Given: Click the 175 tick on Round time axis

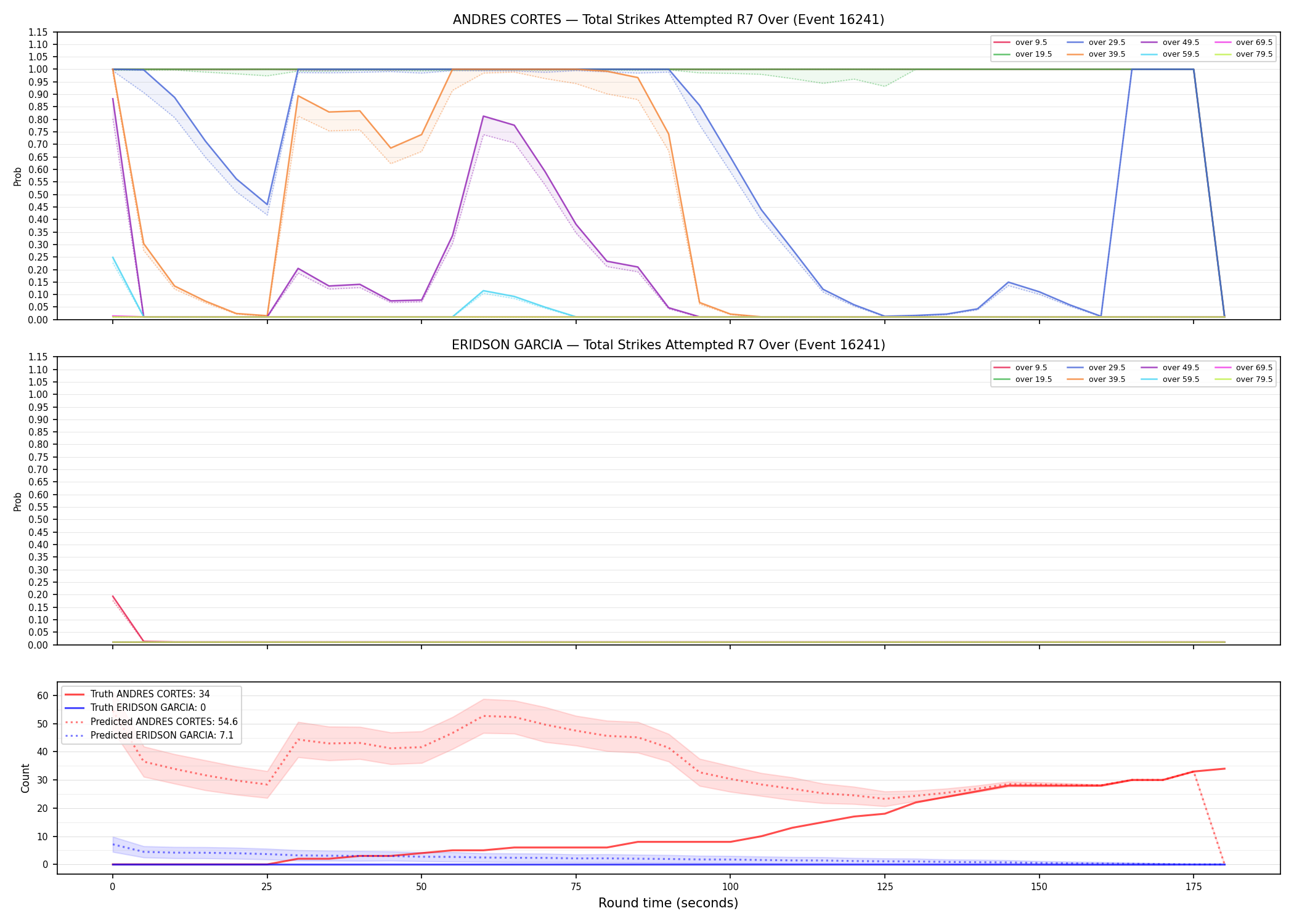Looking at the screenshot, I should [1194, 887].
